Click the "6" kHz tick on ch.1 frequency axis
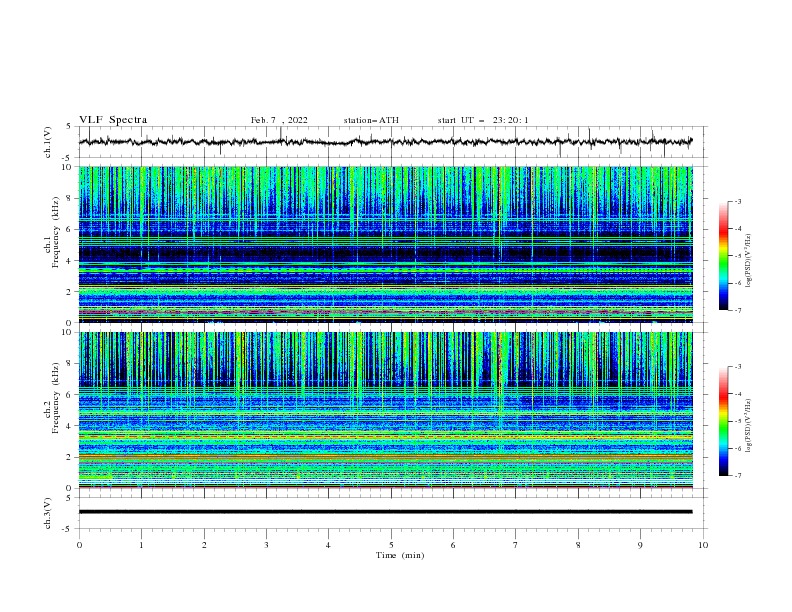 (70, 229)
